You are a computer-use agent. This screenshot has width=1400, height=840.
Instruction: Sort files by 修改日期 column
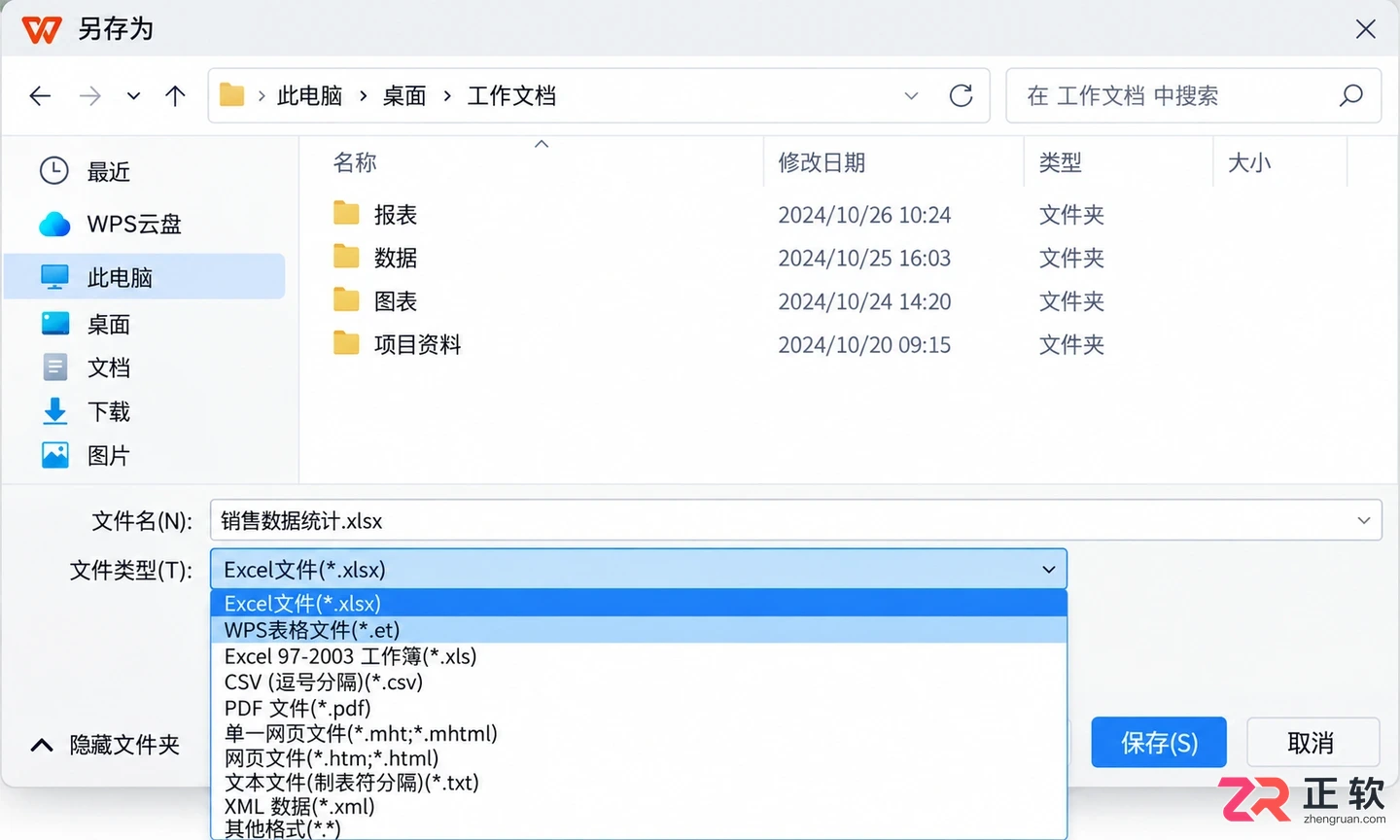822,162
